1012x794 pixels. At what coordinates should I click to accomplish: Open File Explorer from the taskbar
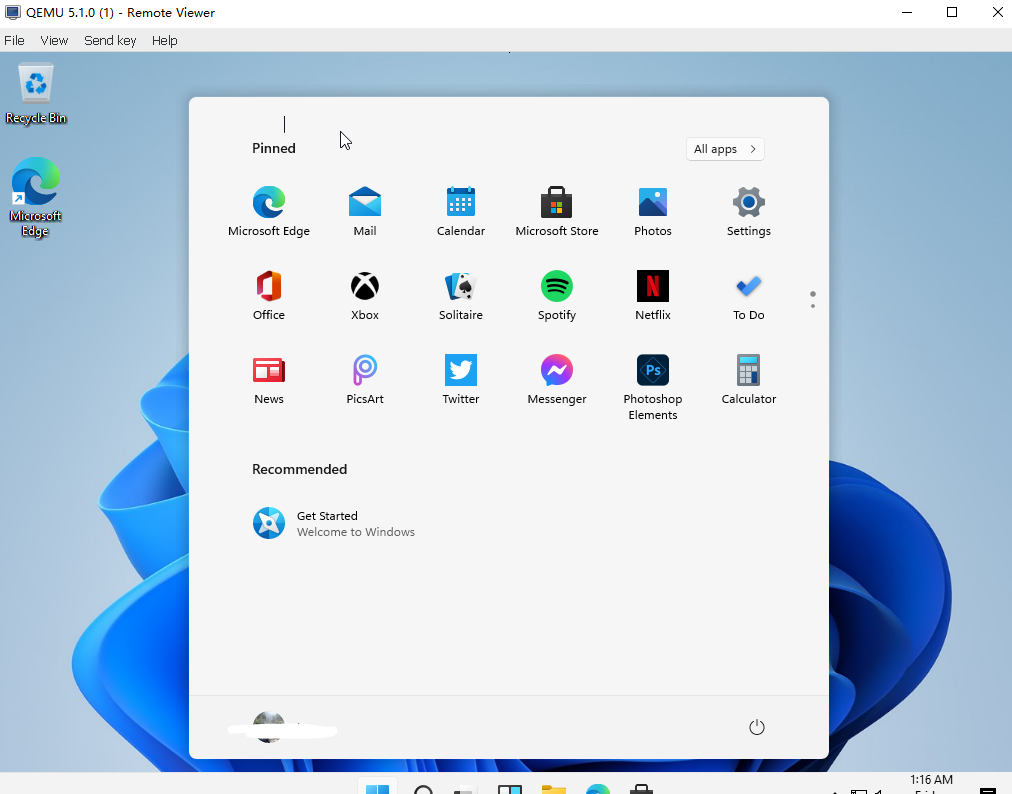click(x=553, y=789)
